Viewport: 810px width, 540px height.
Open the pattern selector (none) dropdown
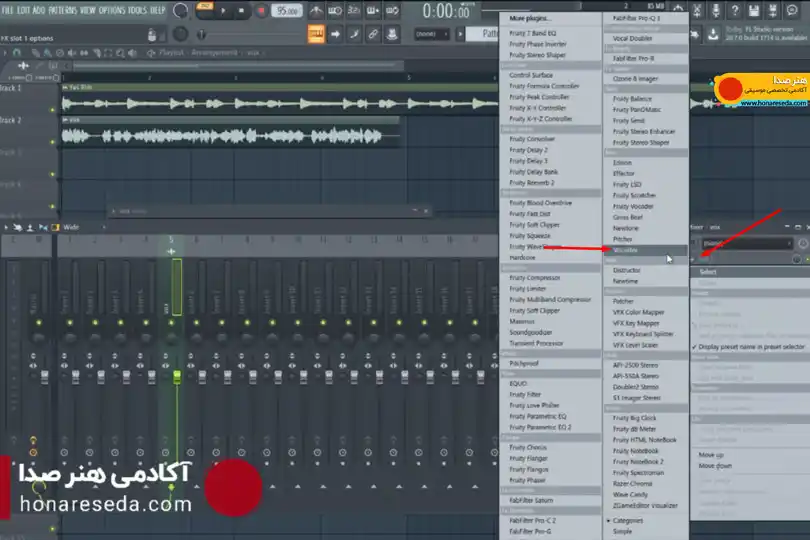tap(432, 34)
